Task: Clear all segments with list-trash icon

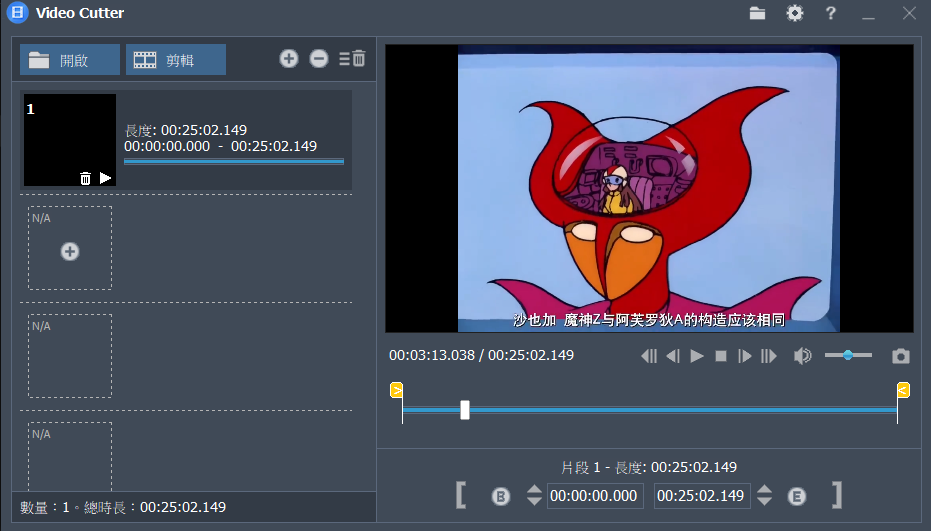Action: (352, 59)
